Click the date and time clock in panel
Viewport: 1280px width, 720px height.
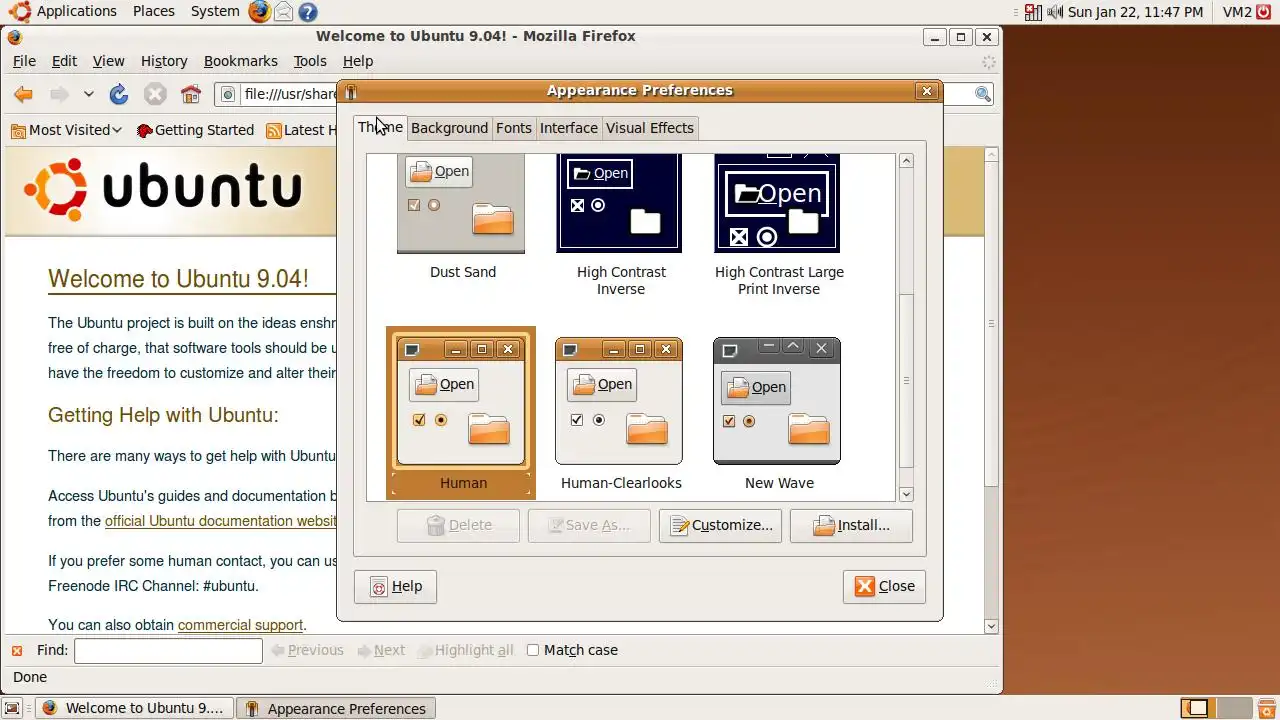(1135, 12)
